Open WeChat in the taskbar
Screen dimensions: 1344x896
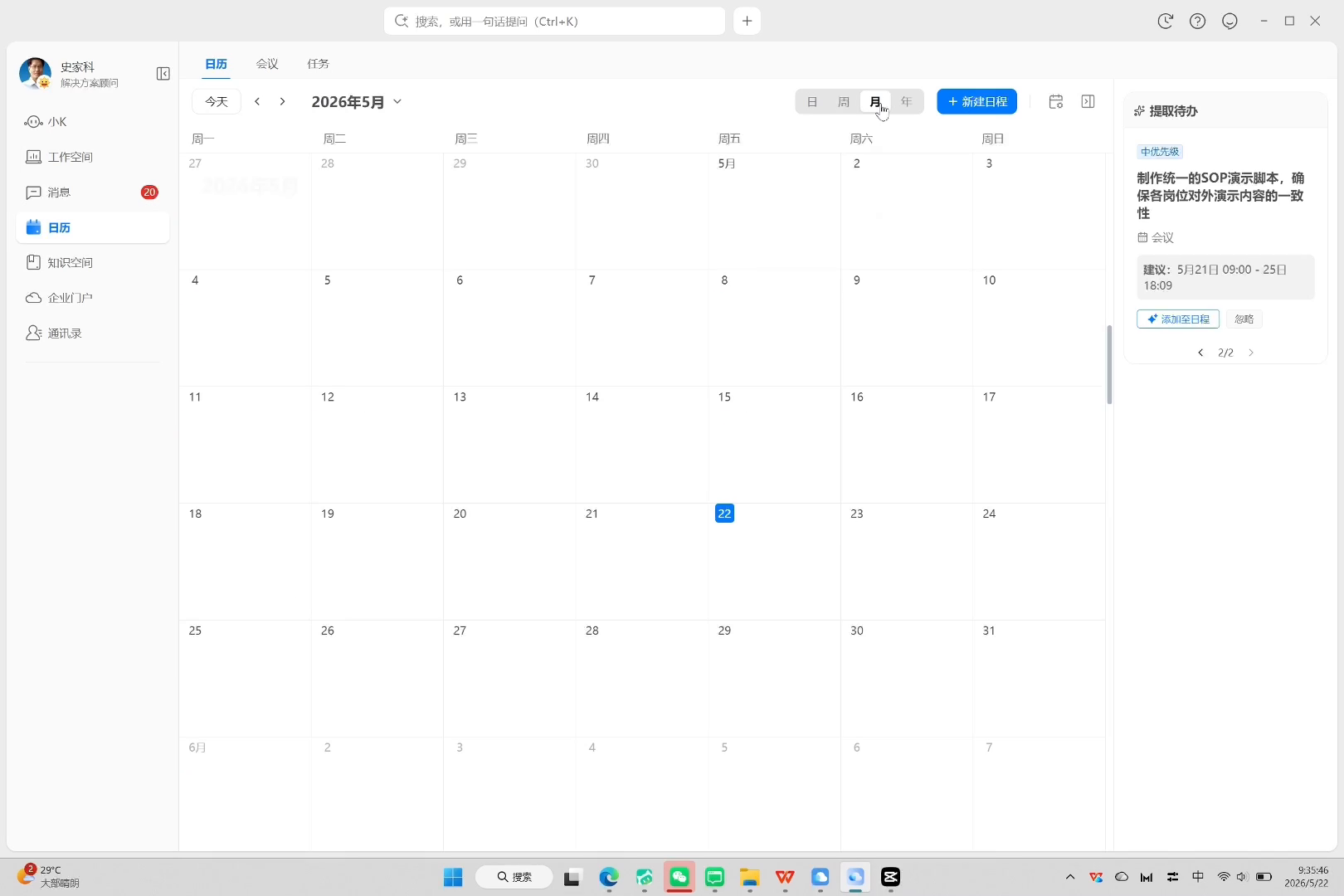tap(679, 877)
